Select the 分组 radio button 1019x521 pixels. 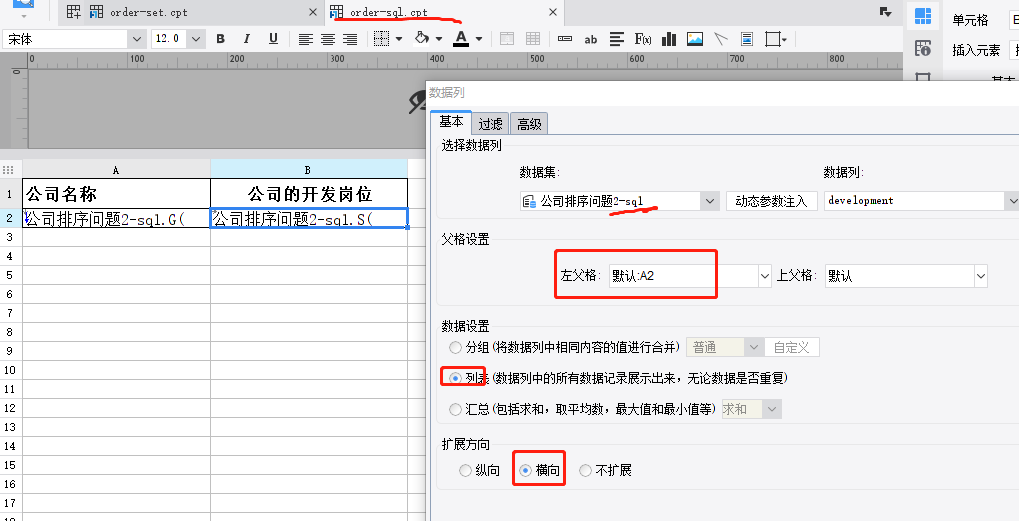coord(456,347)
